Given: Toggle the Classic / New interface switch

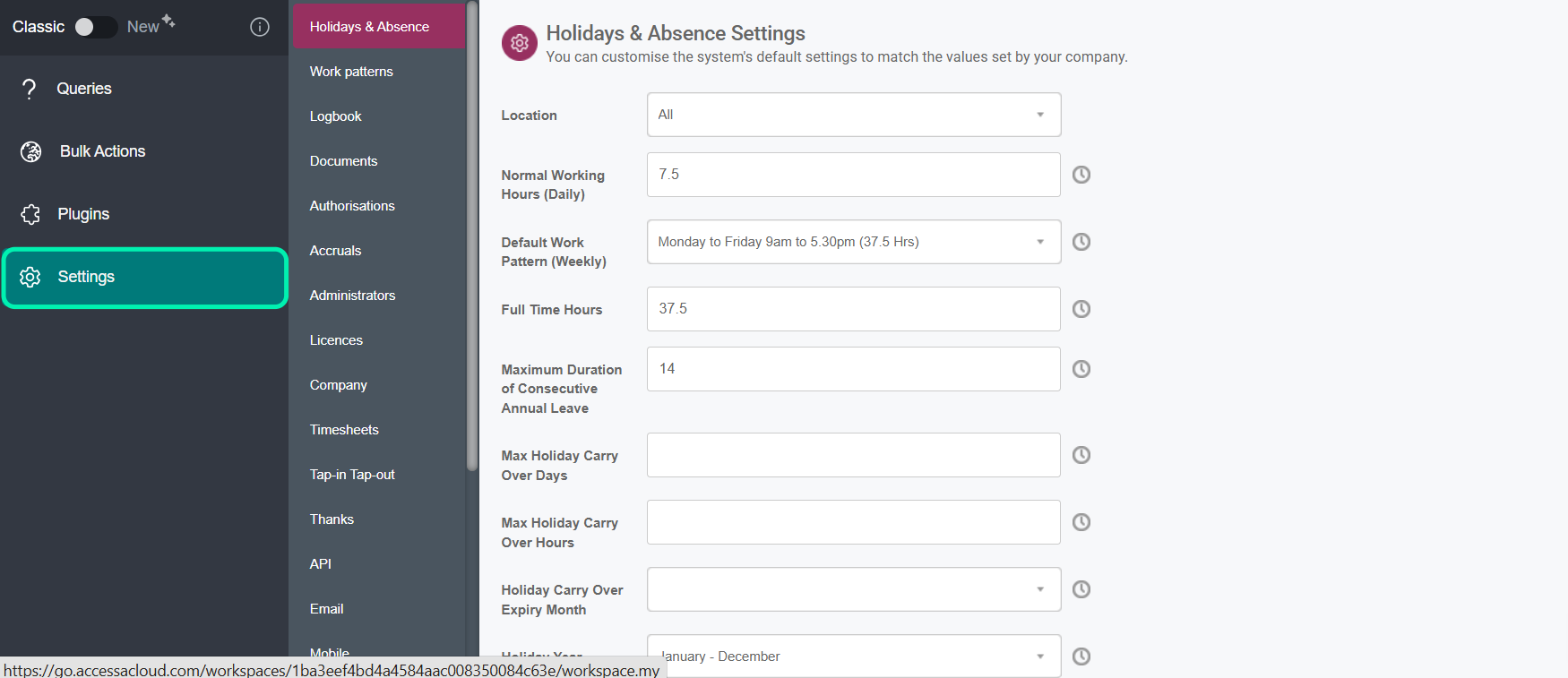Looking at the screenshot, I should (x=95, y=27).
